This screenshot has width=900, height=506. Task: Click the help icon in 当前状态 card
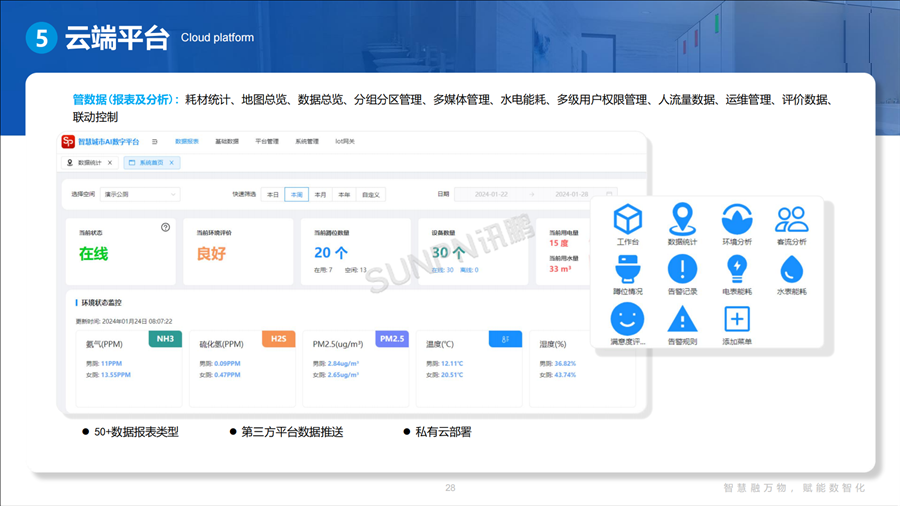165,228
